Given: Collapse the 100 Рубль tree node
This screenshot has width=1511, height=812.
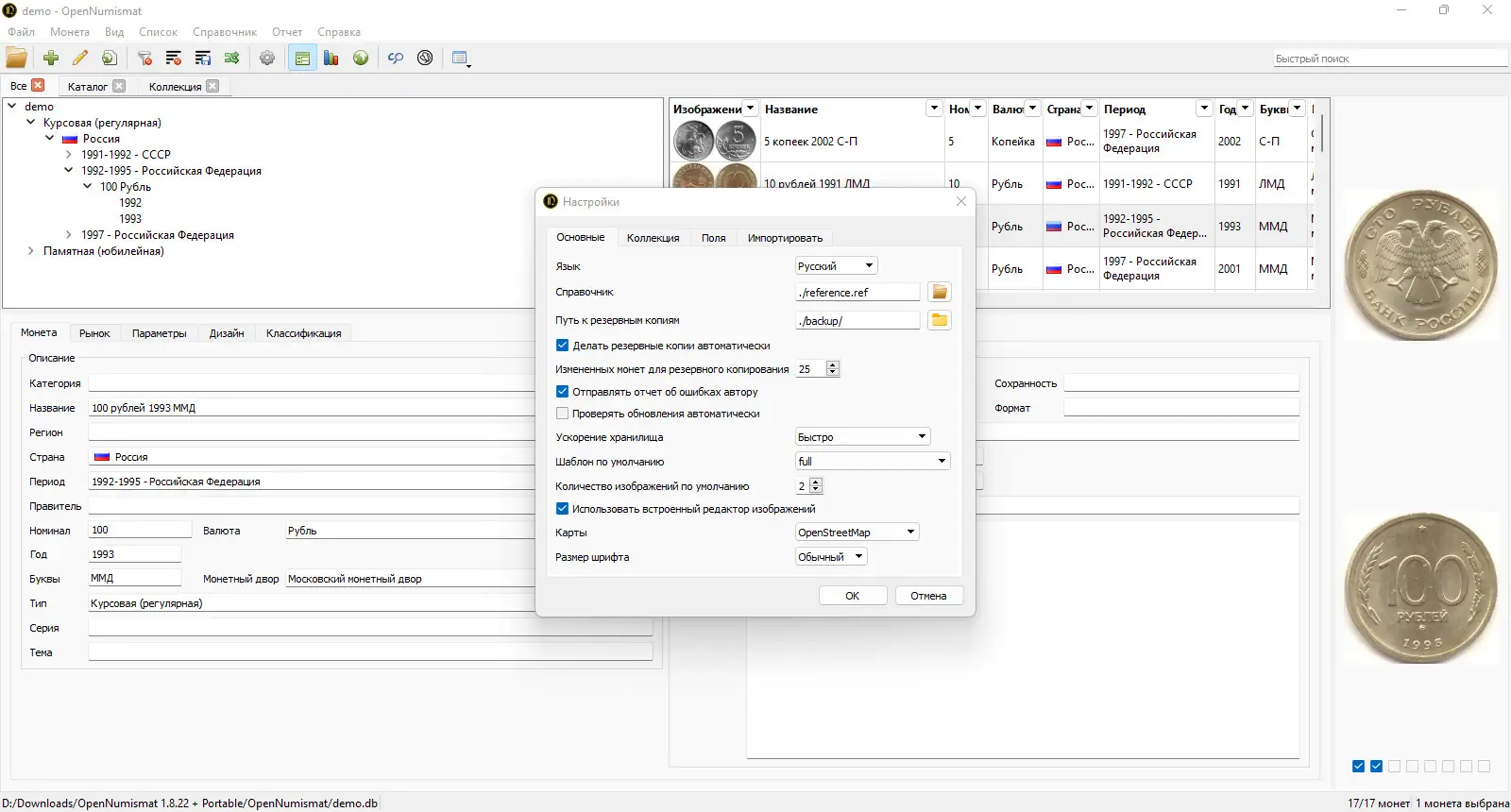Looking at the screenshot, I should [x=88, y=186].
